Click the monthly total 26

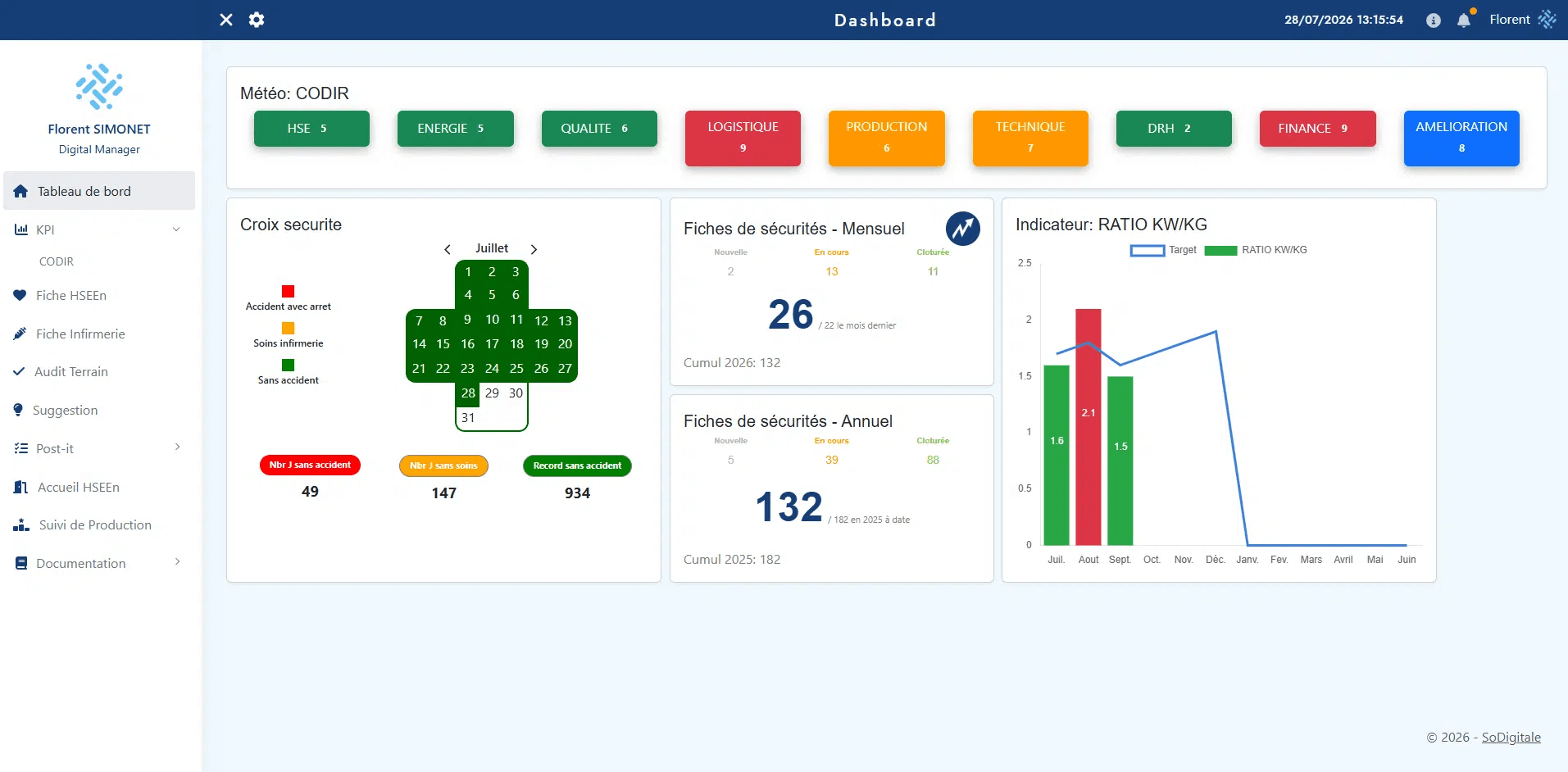click(791, 314)
